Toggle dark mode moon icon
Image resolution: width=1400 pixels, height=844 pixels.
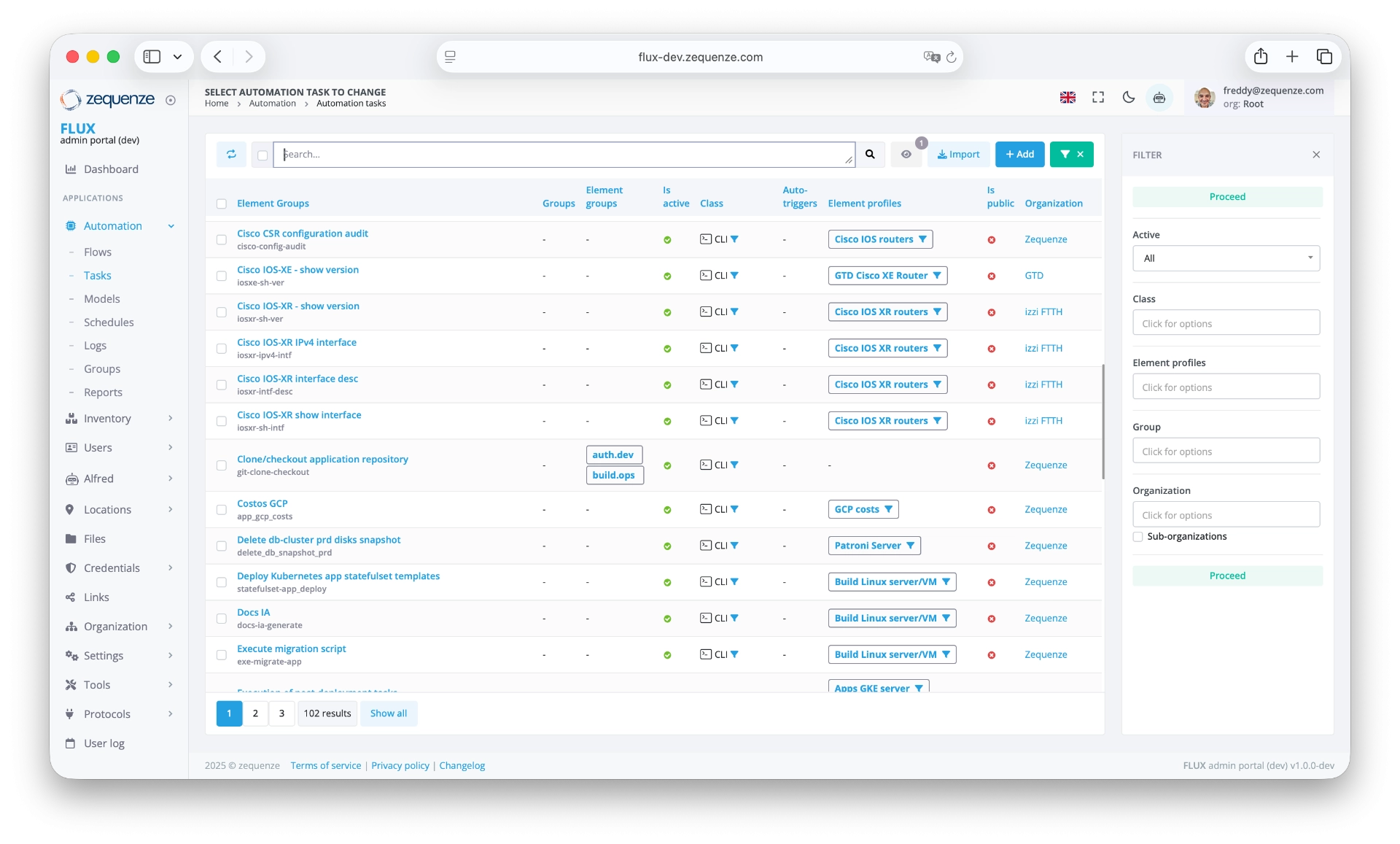click(1129, 97)
